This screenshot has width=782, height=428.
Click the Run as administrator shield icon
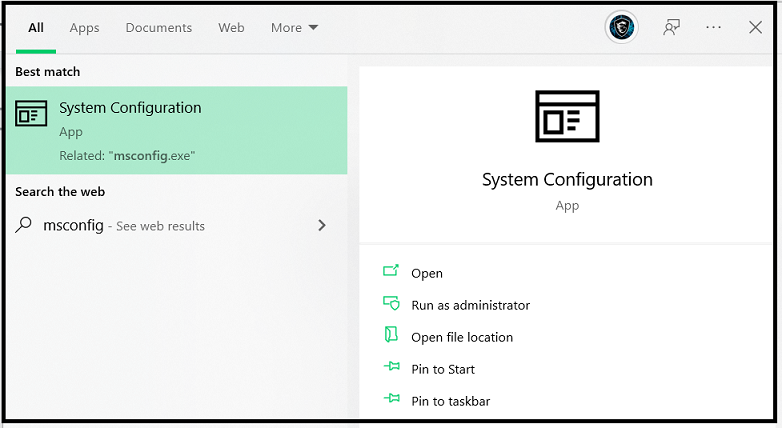pyautogui.click(x=391, y=303)
